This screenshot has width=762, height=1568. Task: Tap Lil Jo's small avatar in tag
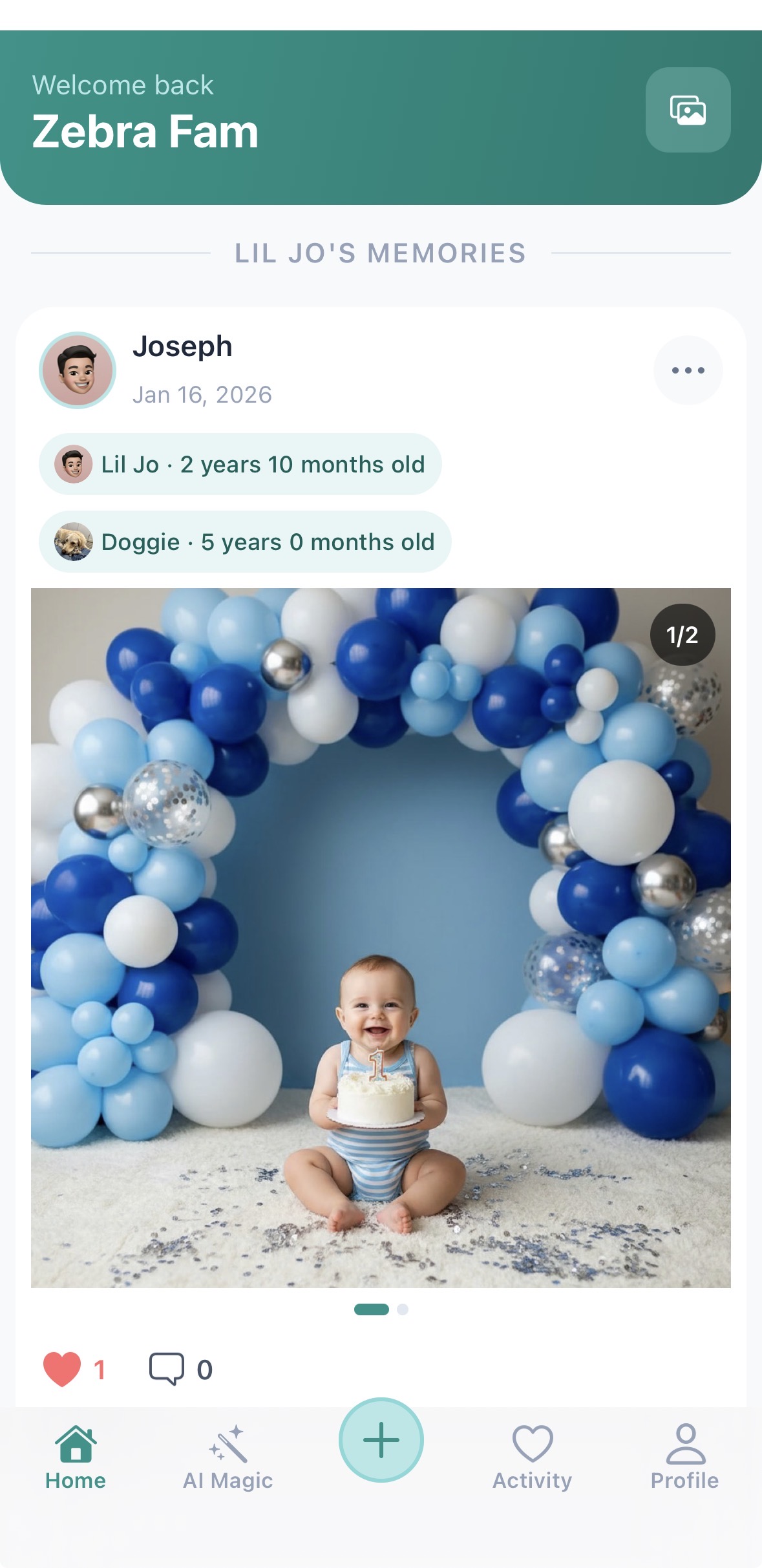[74, 464]
